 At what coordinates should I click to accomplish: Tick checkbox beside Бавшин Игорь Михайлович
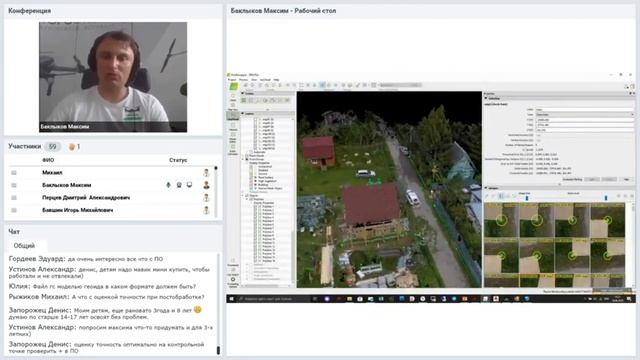pyautogui.click(x=14, y=210)
